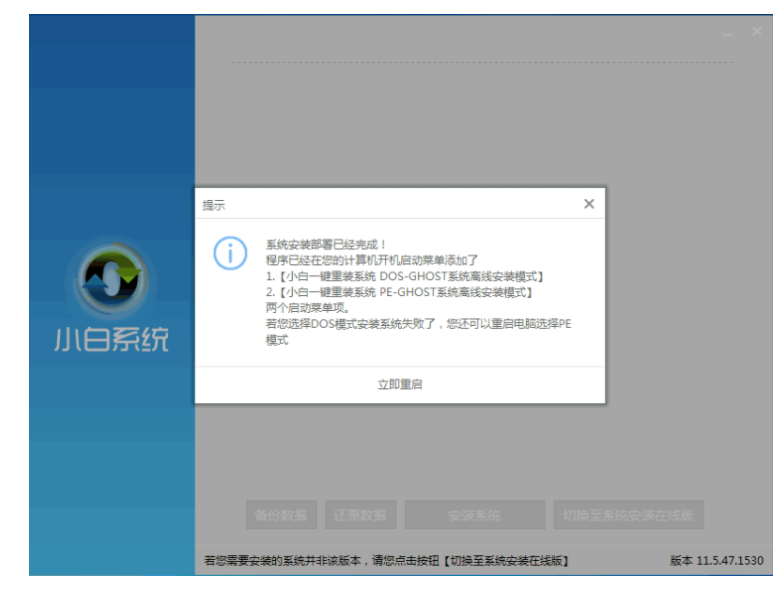Click the 提示 dialog title
782x590 pixels.
click(x=214, y=205)
